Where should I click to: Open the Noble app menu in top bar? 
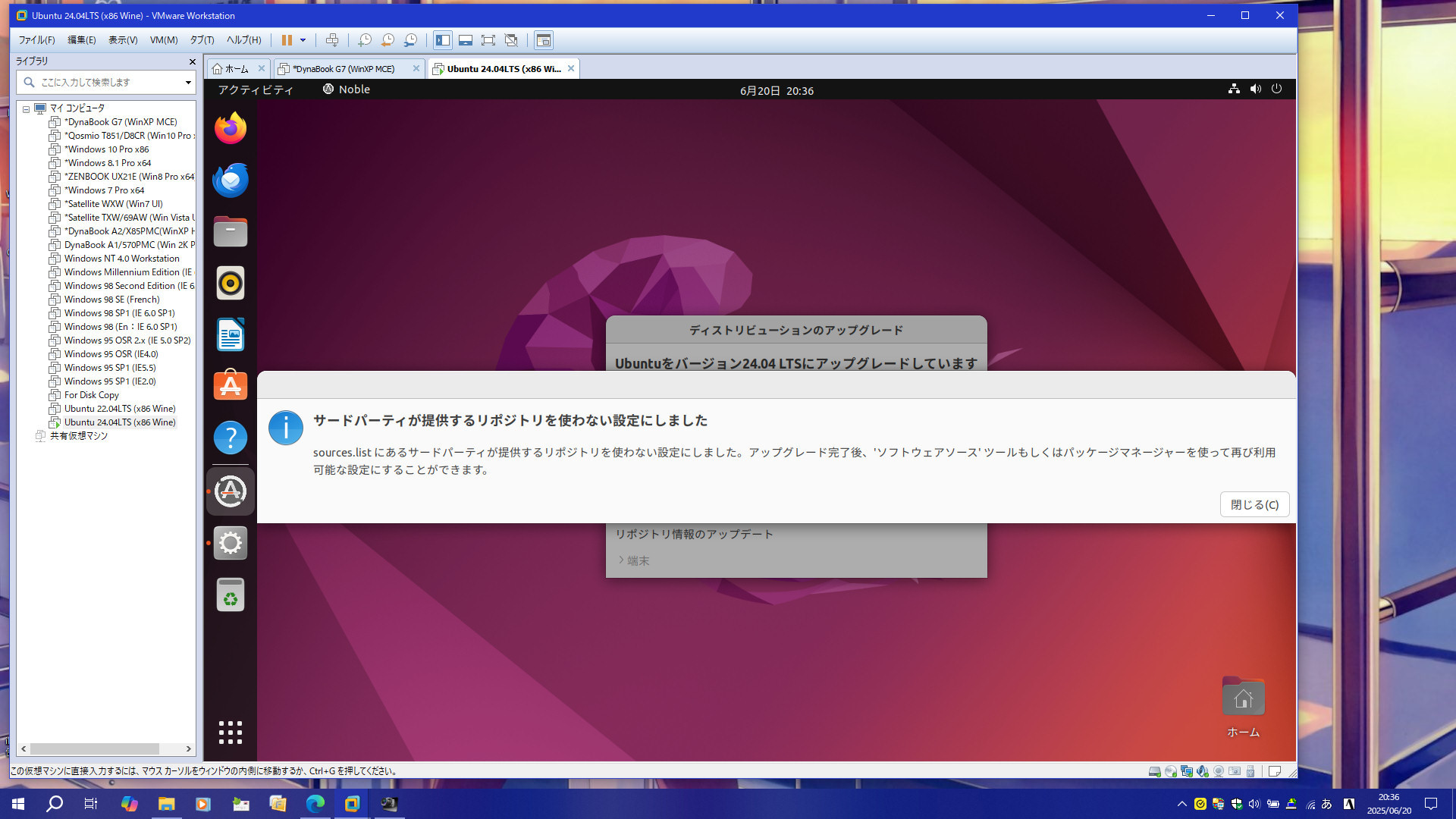click(347, 89)
